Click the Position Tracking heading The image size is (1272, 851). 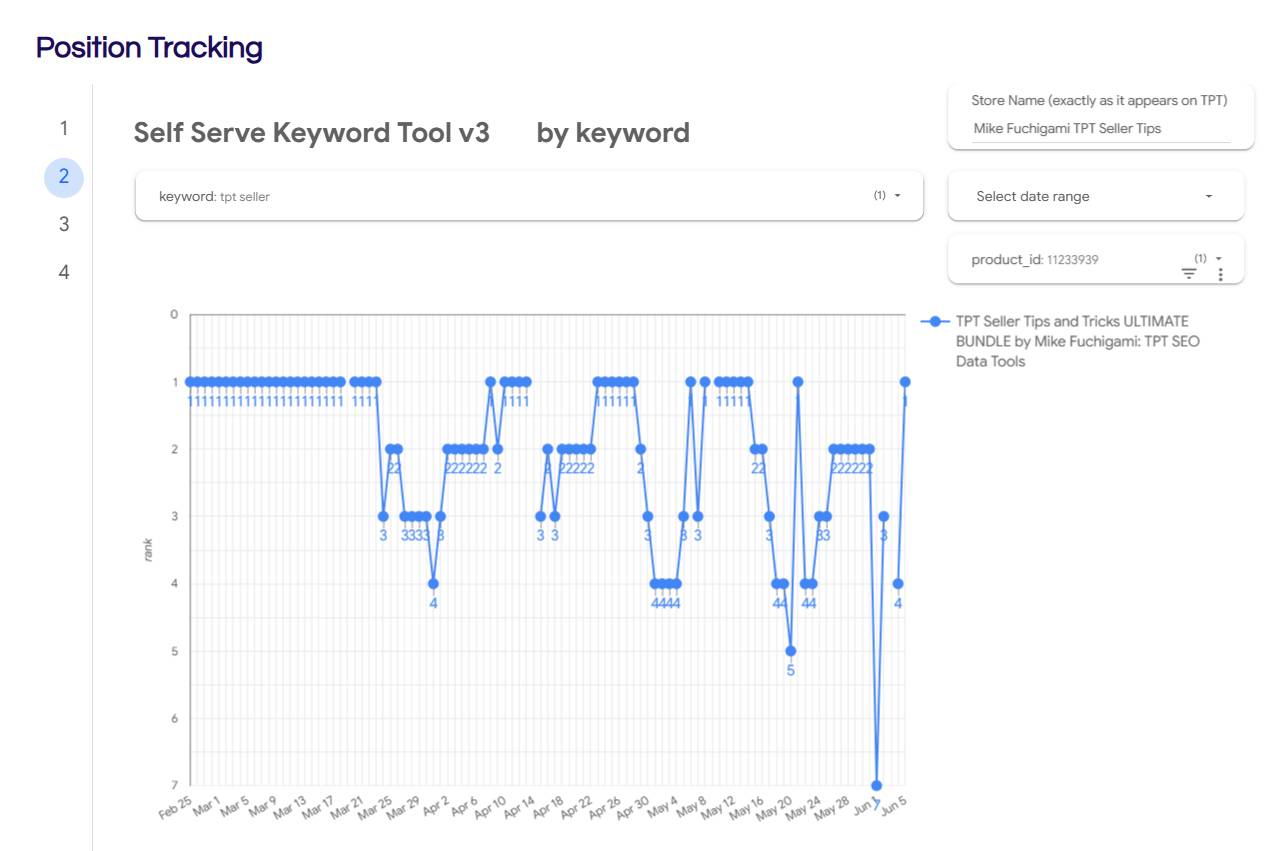tap(149, 47)
